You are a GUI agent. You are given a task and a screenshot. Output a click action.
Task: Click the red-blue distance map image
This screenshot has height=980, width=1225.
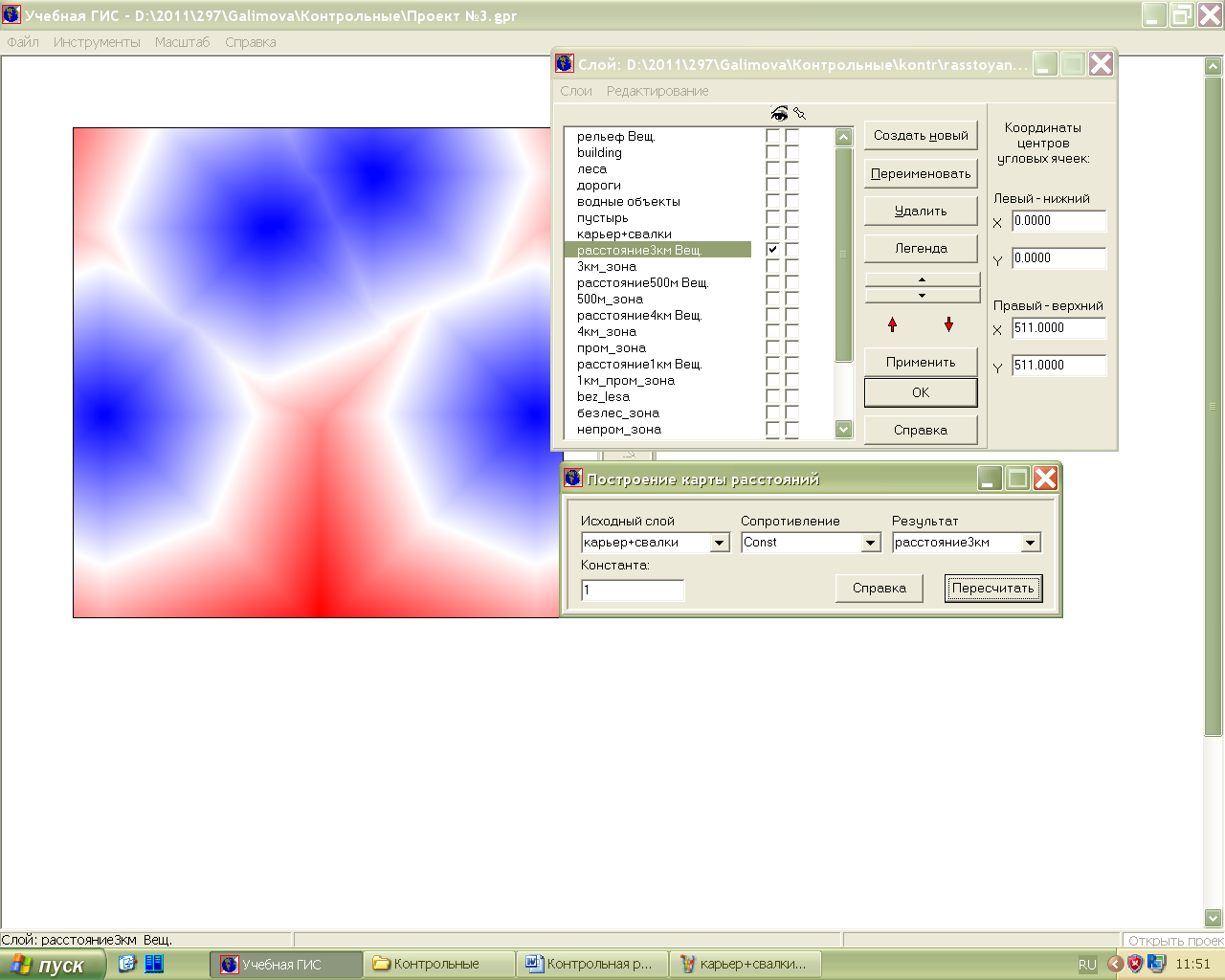(317, 372)
